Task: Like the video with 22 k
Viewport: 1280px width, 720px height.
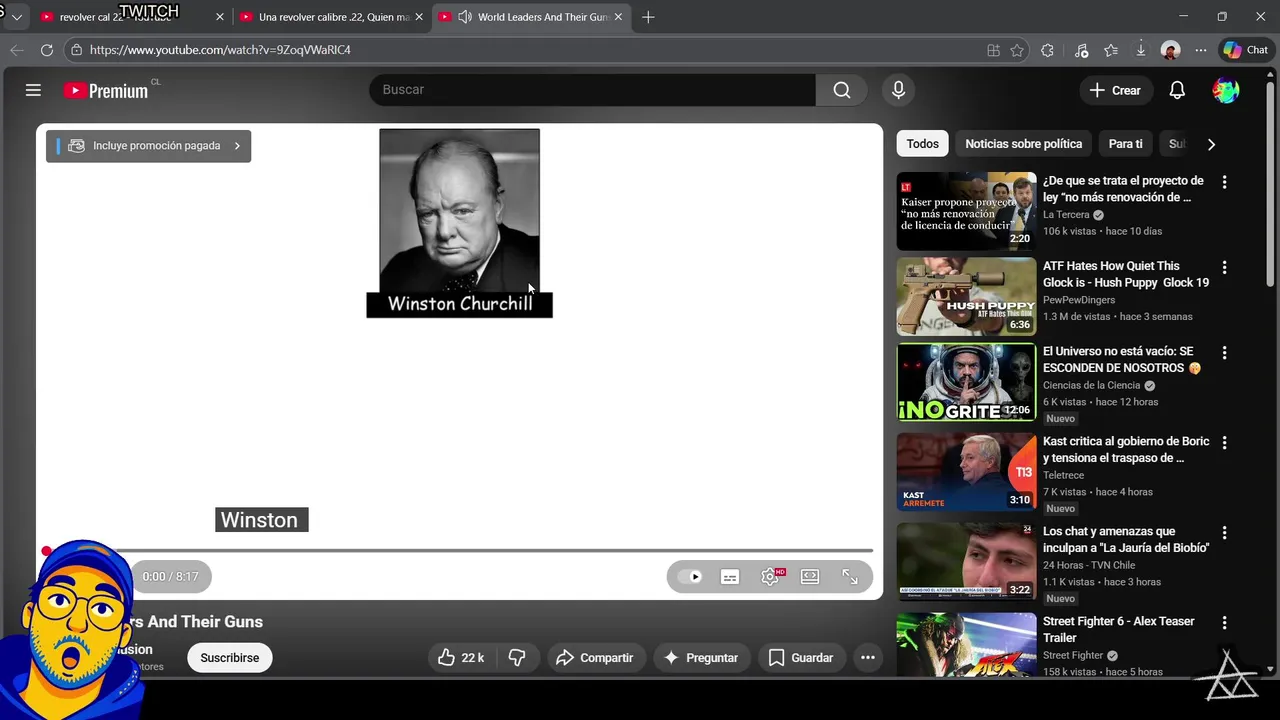Action: (461, 657)
